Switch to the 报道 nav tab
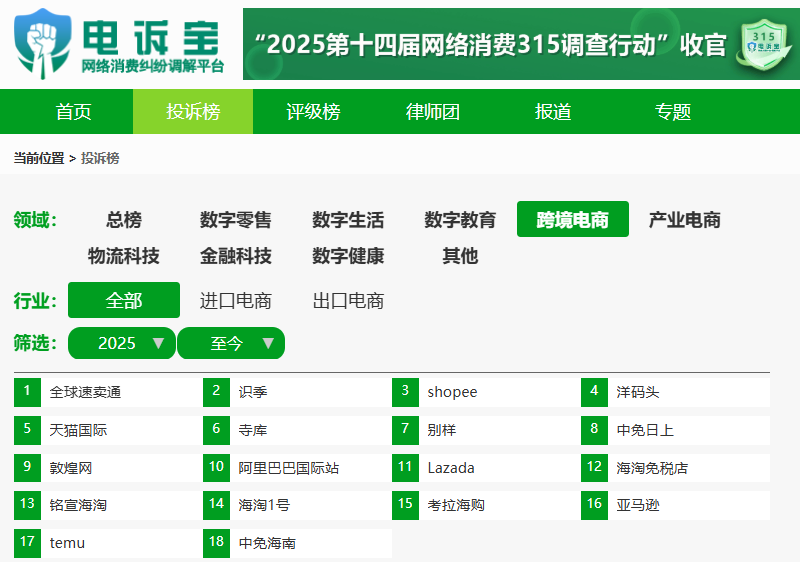Image resolution: width=800 pixels, height=562 pixels. pos(553,111)
